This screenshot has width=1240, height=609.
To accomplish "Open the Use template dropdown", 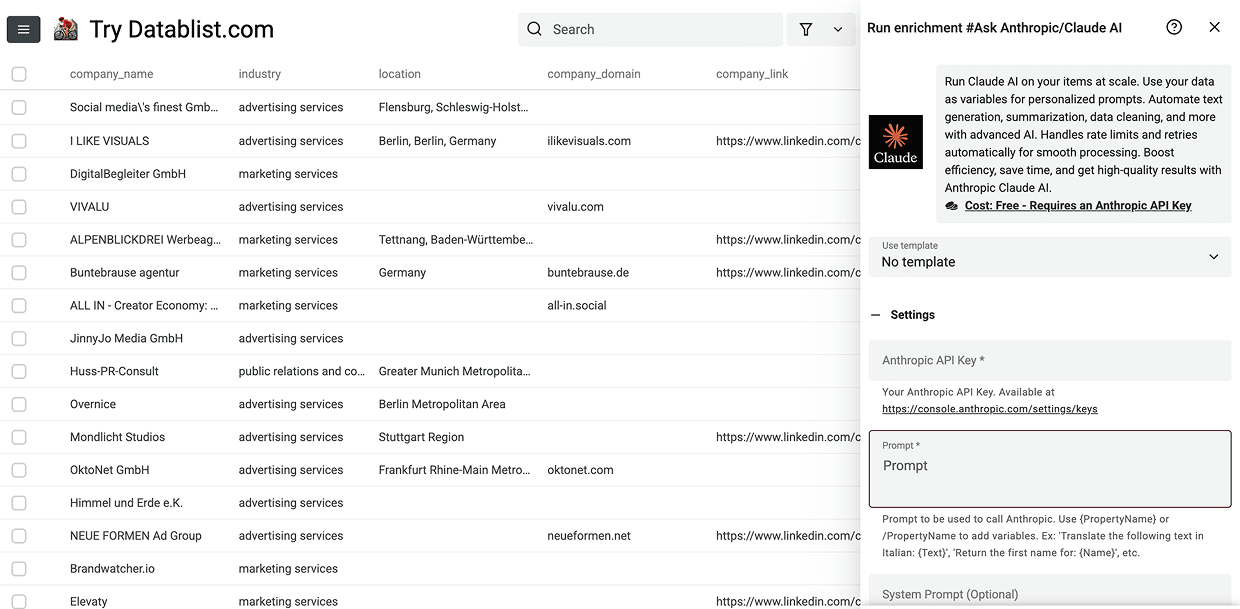I will pos(1048,256).
